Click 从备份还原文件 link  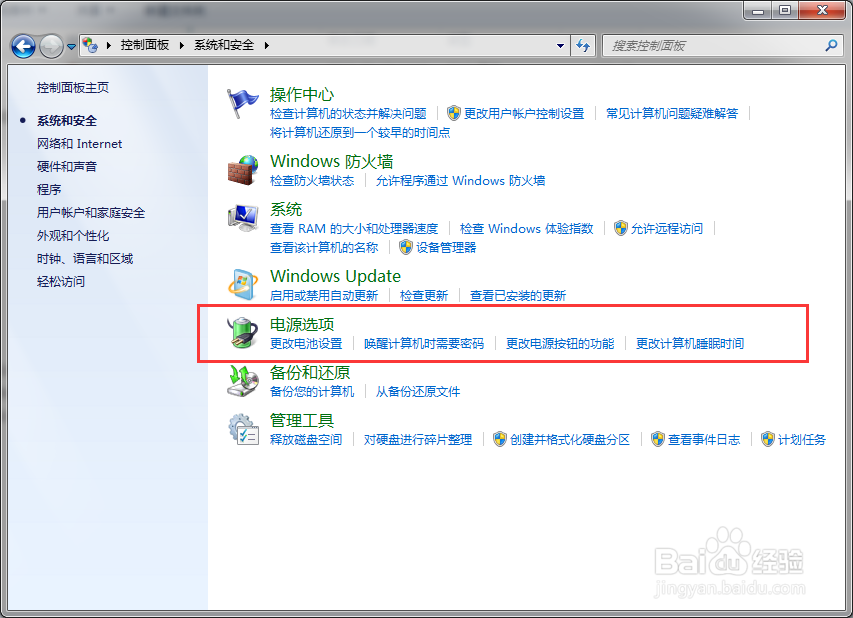tap(418, 392)
